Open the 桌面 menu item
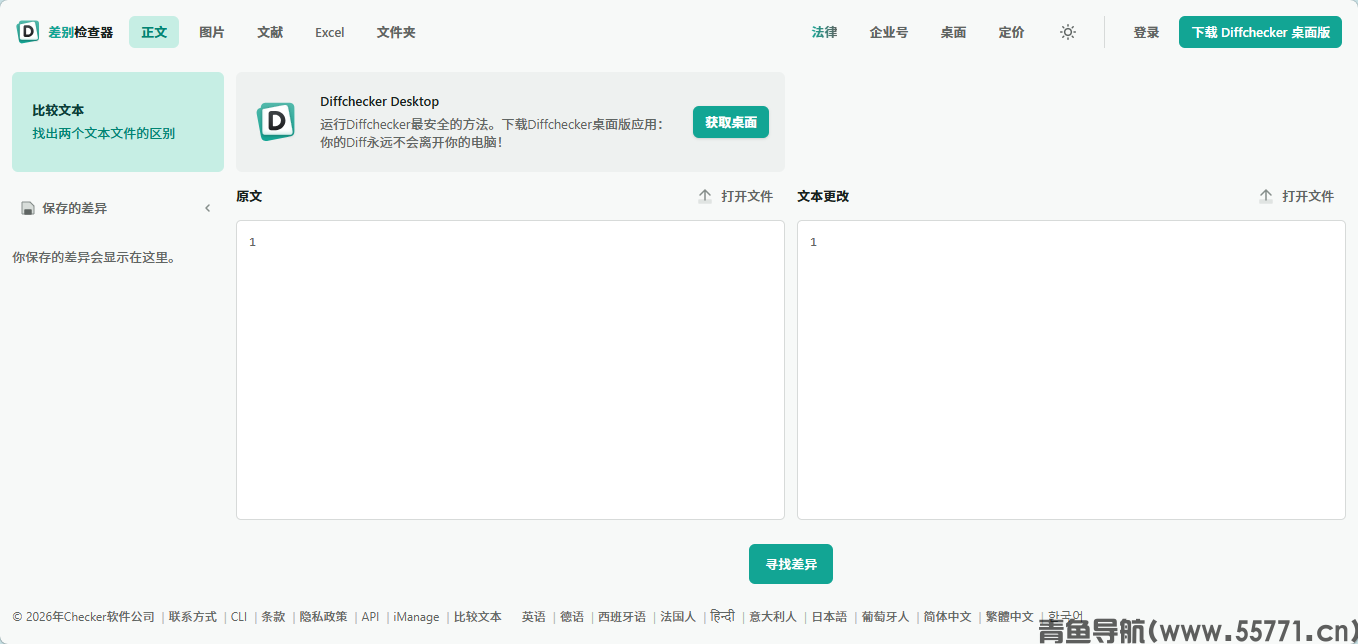 pyautogui.click(x=953, y=32)
